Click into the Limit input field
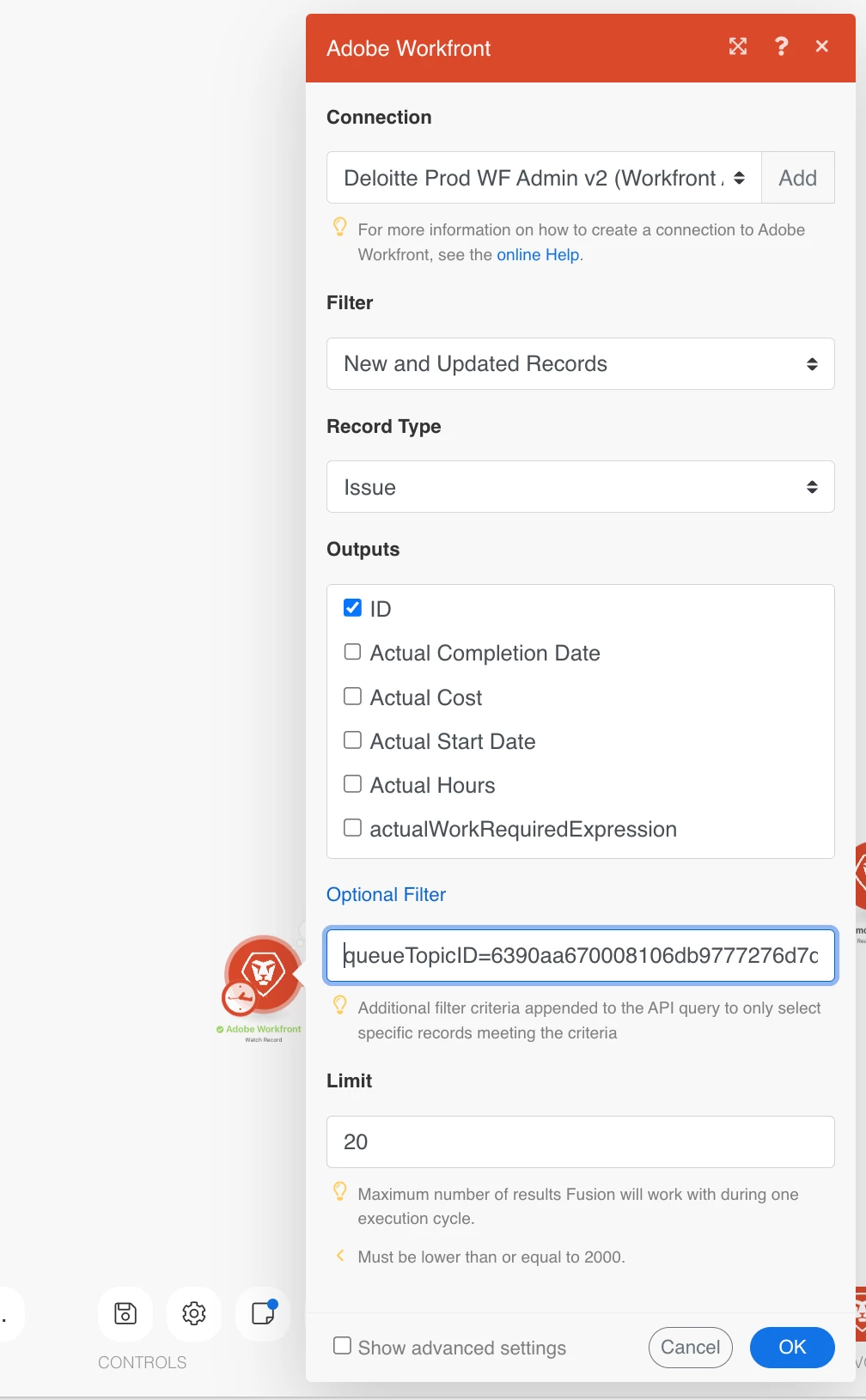The width and height of the screenshot is (866, 1400). click(x=581, y=1142)
